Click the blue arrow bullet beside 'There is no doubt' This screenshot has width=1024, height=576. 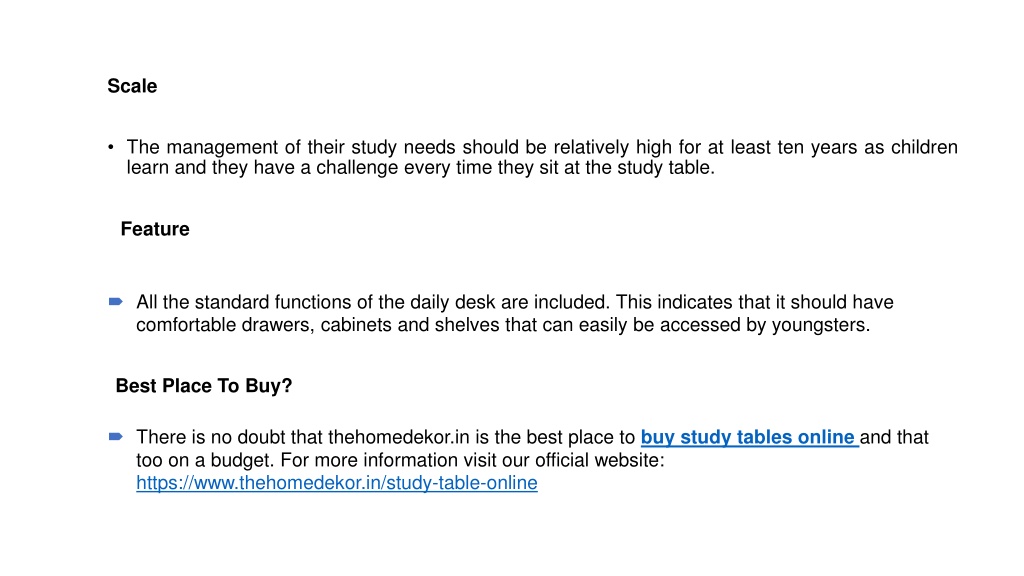click(116, 436)
